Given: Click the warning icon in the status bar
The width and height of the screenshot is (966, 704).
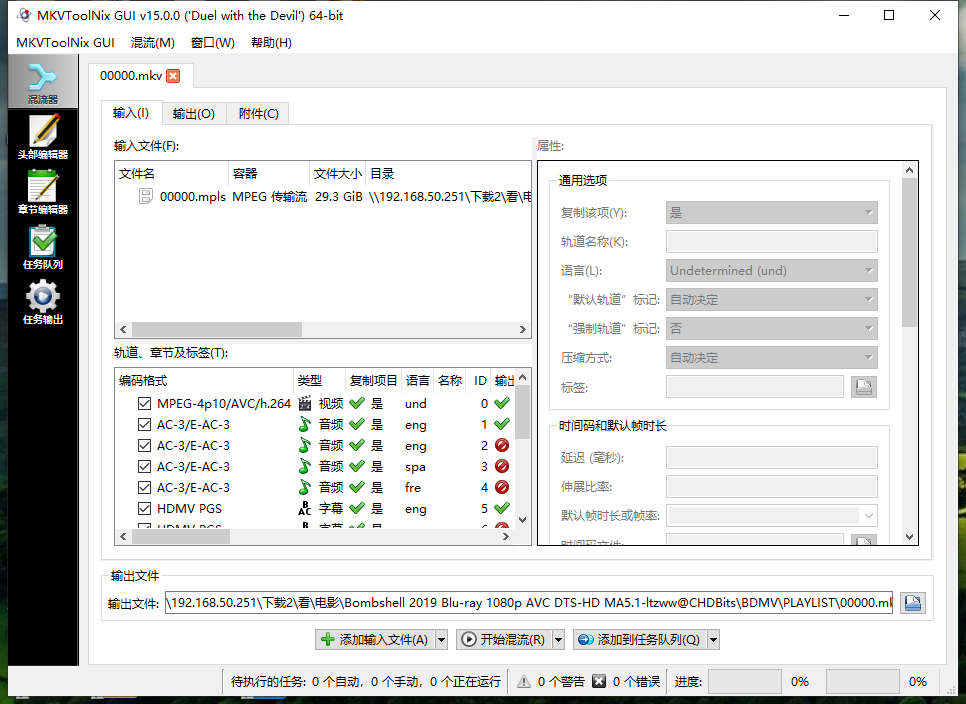Looking at the screenshot, I should tap(525, 681).
